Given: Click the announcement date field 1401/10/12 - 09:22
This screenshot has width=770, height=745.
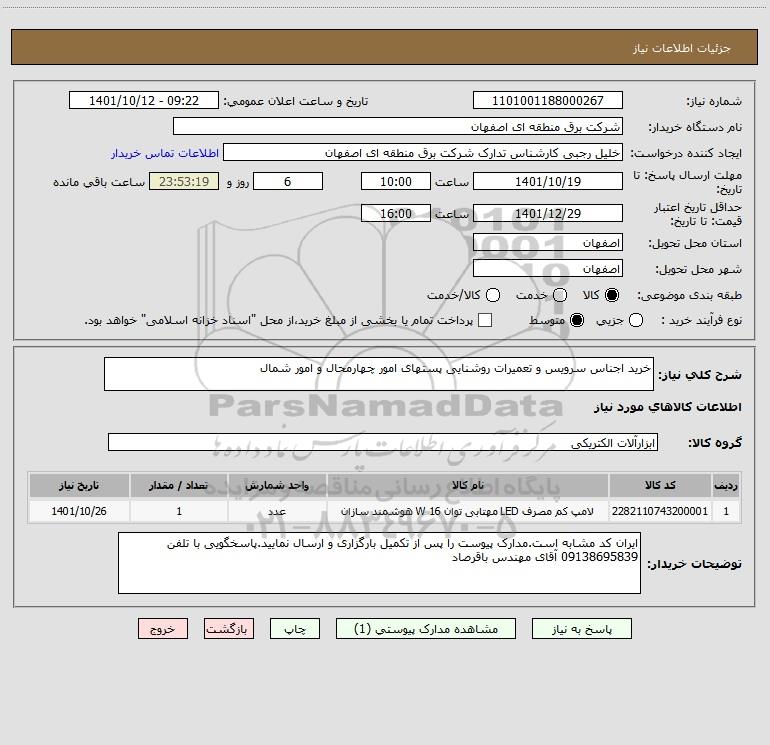Looking at the screenshot, I should [x=144, y=101].
